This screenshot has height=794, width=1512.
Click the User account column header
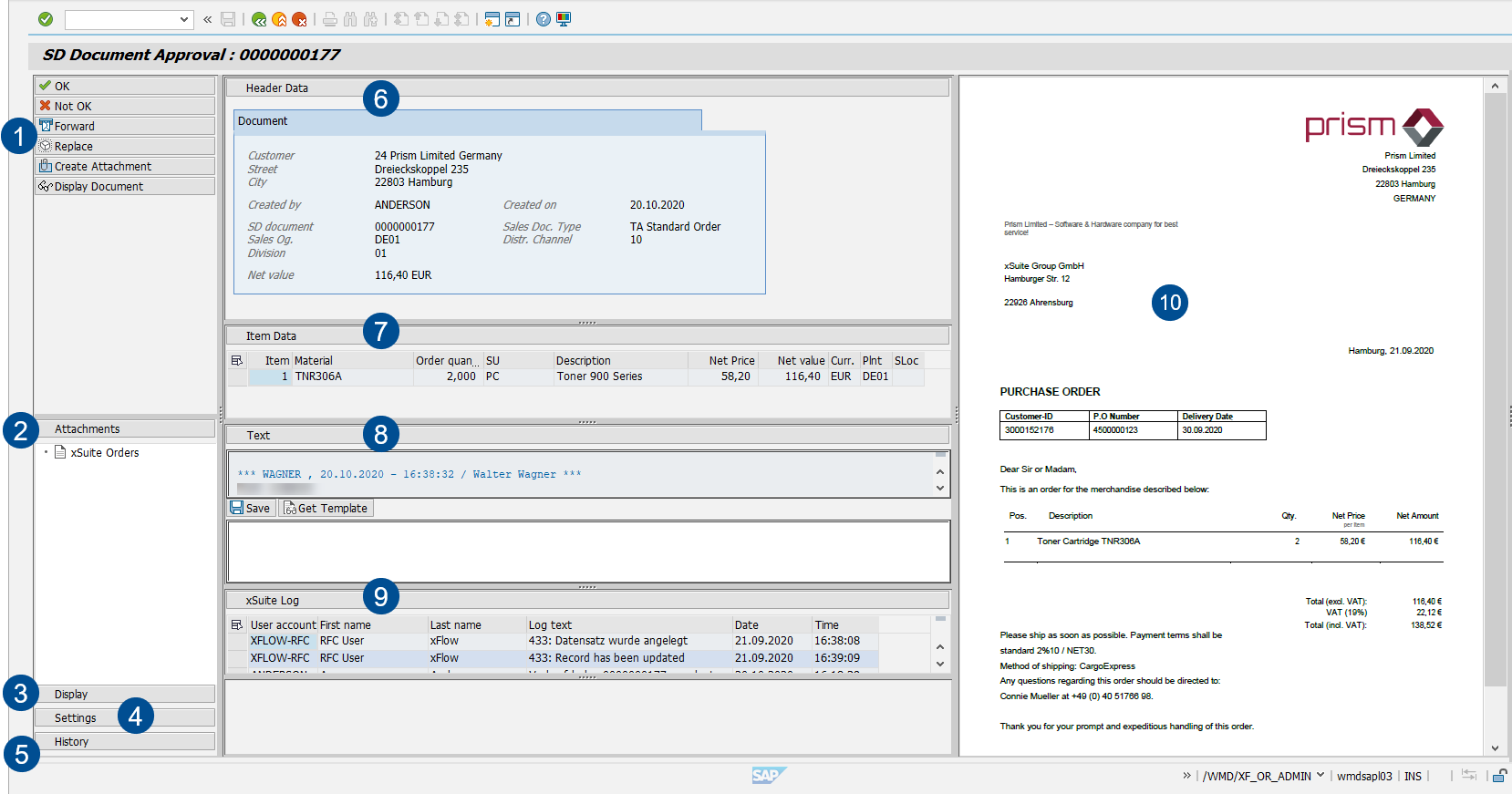283,625
